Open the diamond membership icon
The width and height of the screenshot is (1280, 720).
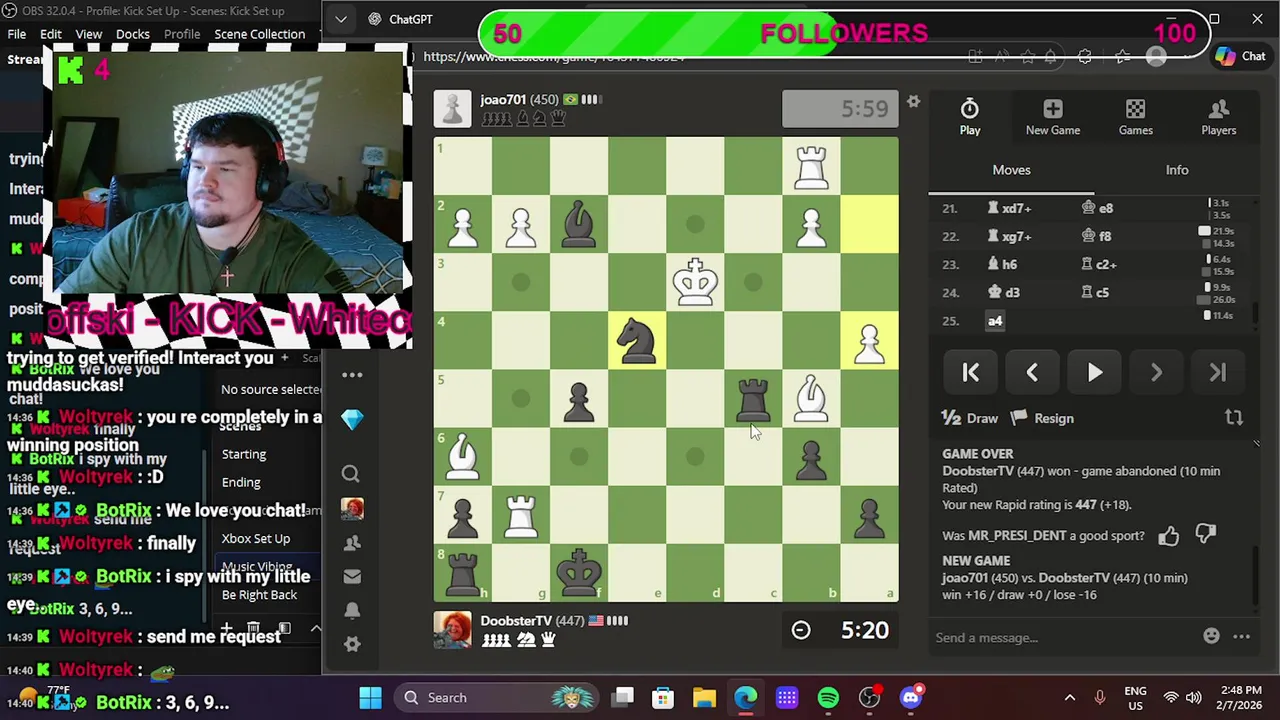coord(352,420)
